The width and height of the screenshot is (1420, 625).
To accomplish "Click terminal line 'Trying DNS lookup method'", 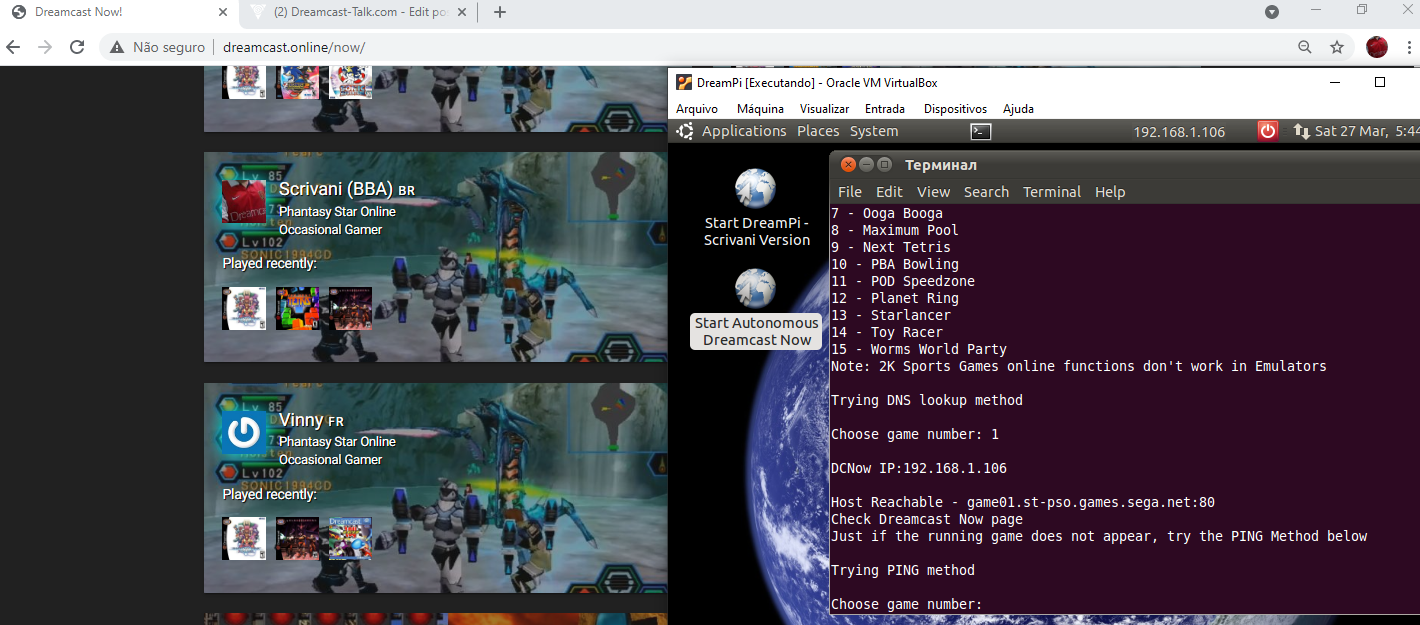I will (927, 400).
